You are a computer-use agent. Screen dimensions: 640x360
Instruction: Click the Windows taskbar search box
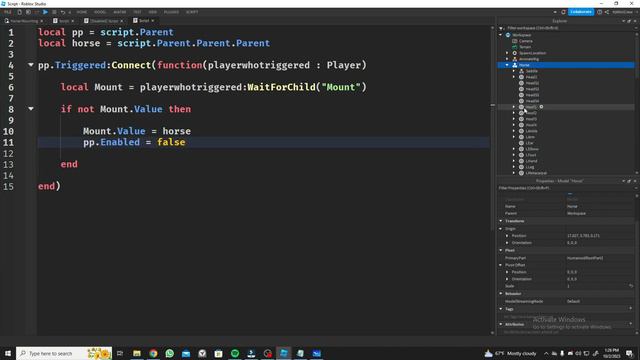[x=64, y=353]
